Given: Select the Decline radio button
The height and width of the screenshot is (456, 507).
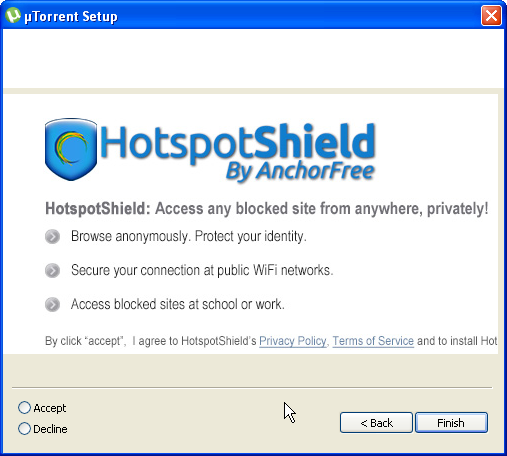Looking at the screenshot, I should [x=24, y=429].
